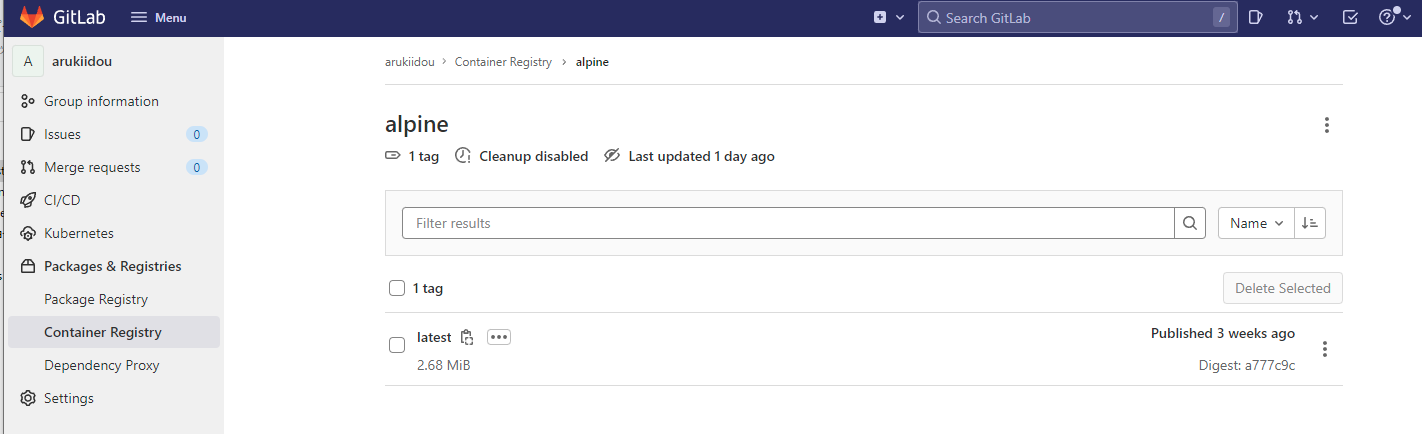Open the Name sort dropdown
This screenshot has height=434, width=1422.
tap(1256, 223)
